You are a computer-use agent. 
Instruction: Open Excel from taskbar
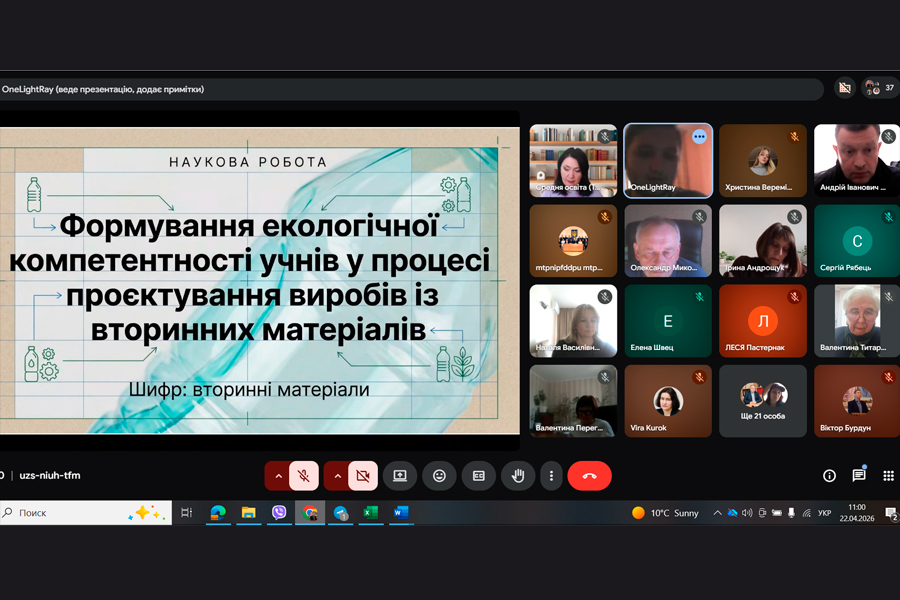[371, 513]
